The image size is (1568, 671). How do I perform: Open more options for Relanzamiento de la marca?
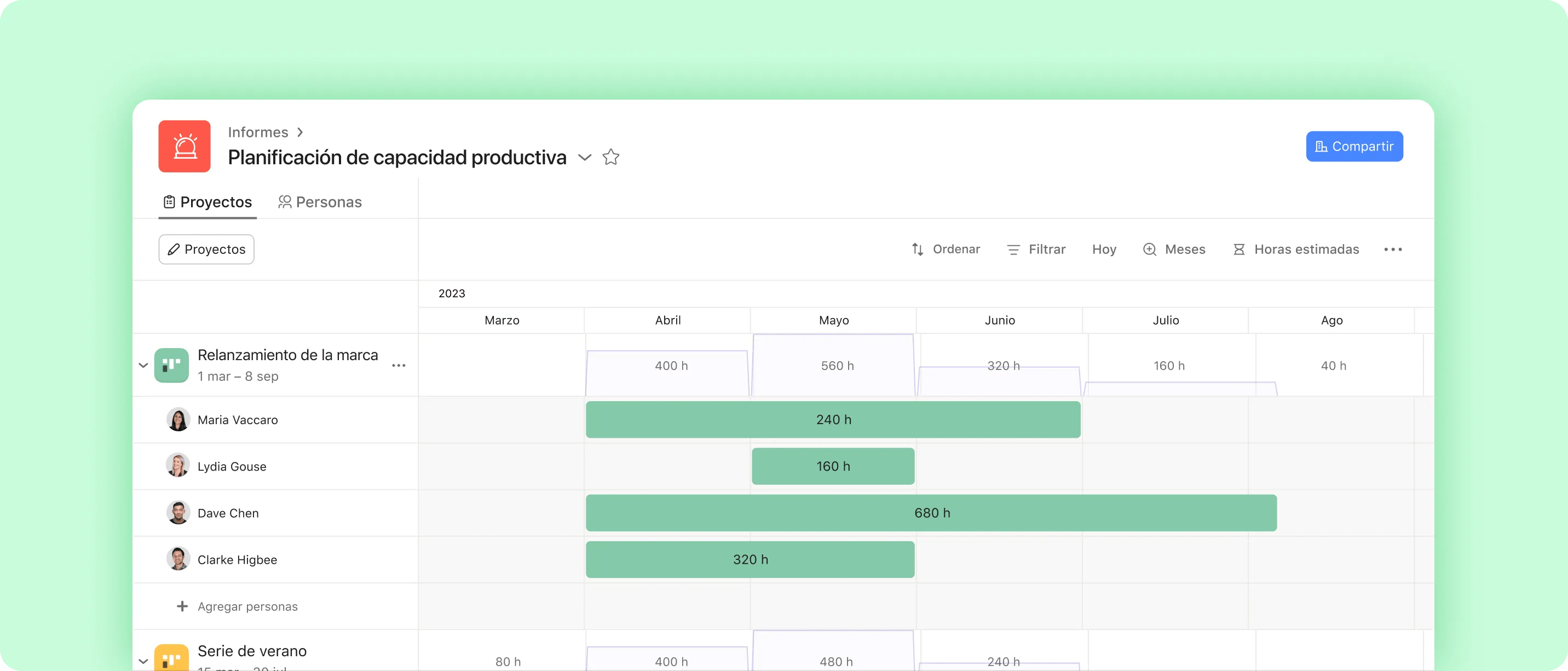pyautogui.click(x=399, y=366)
